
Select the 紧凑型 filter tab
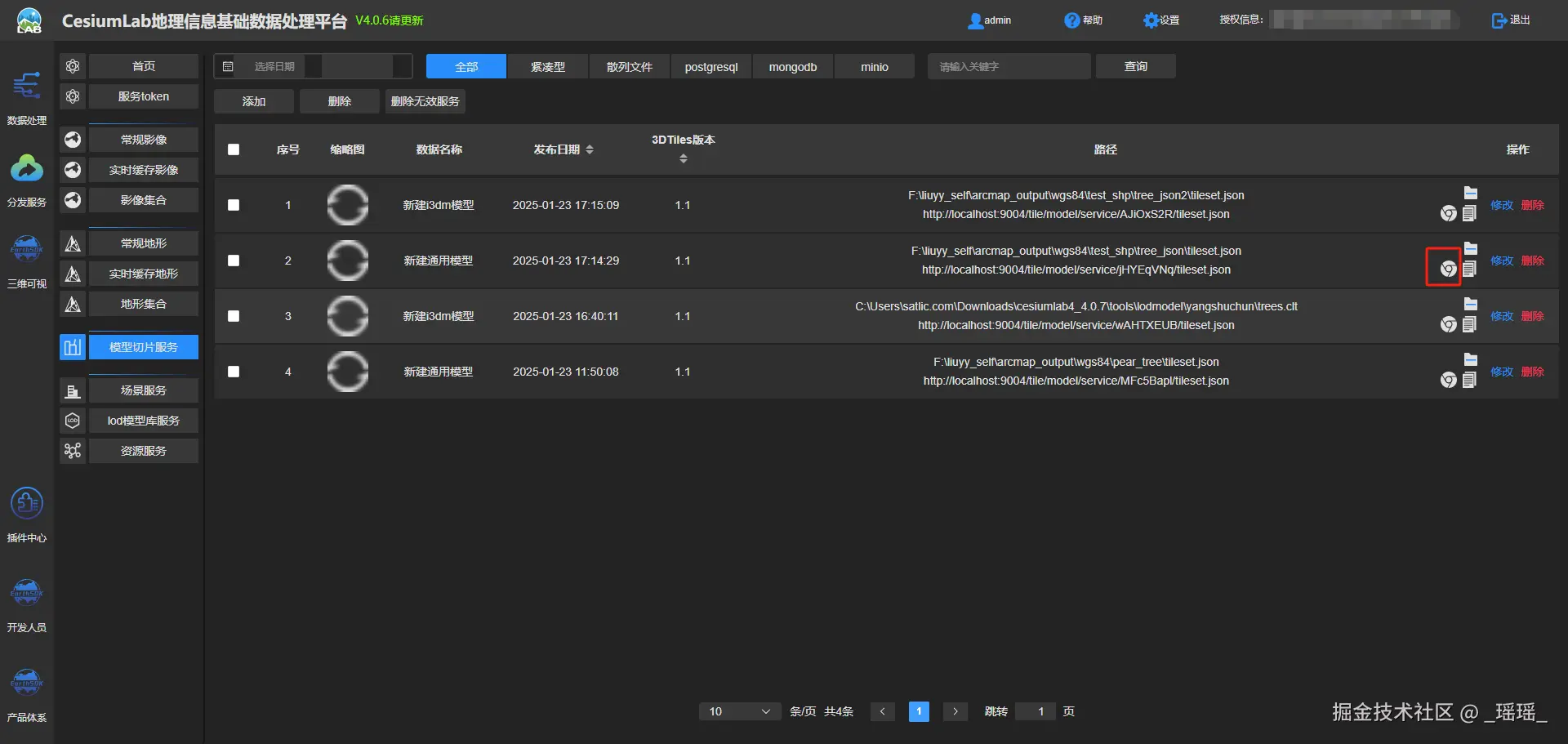click(548, 66)
